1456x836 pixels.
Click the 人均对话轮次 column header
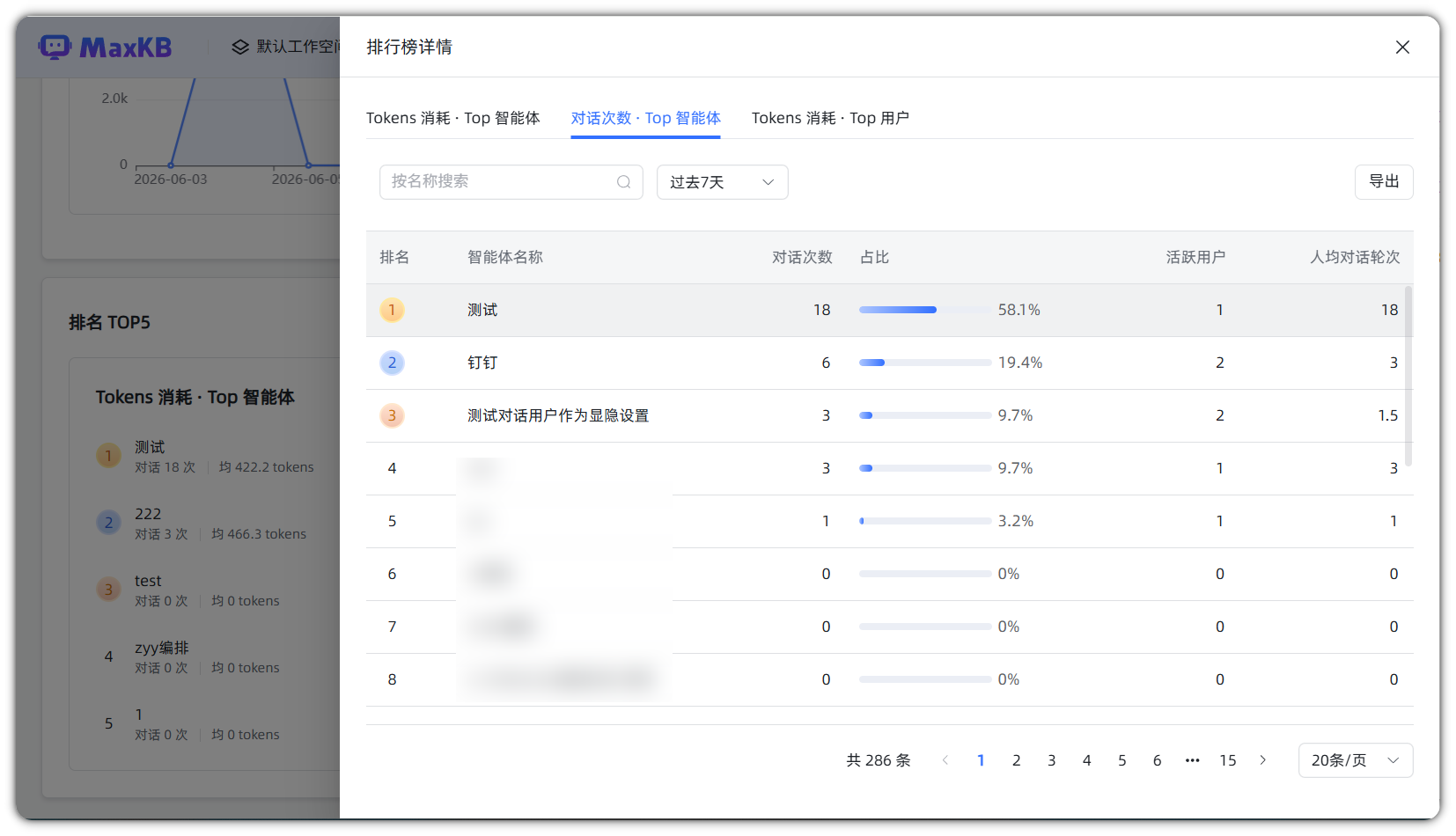(x=1355, y=257)
